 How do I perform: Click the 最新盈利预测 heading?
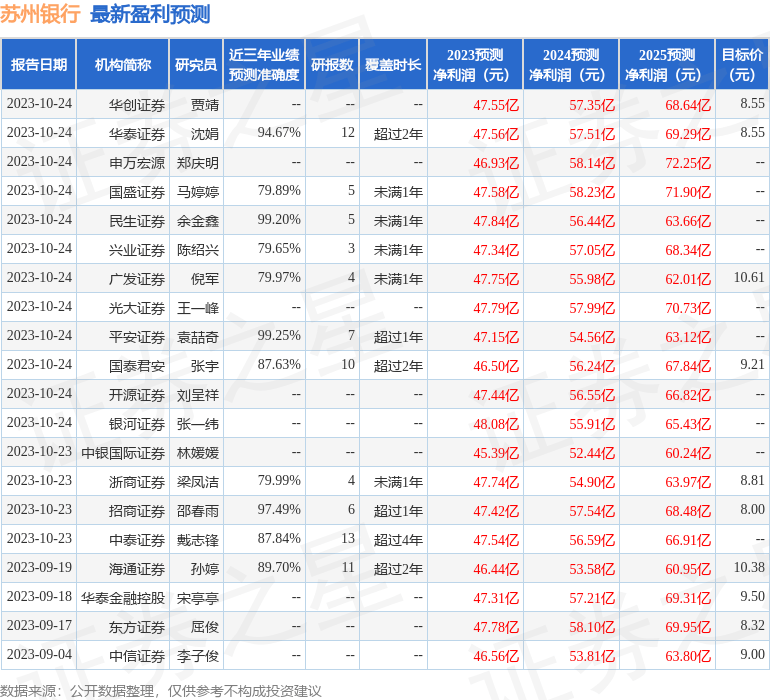150,14
